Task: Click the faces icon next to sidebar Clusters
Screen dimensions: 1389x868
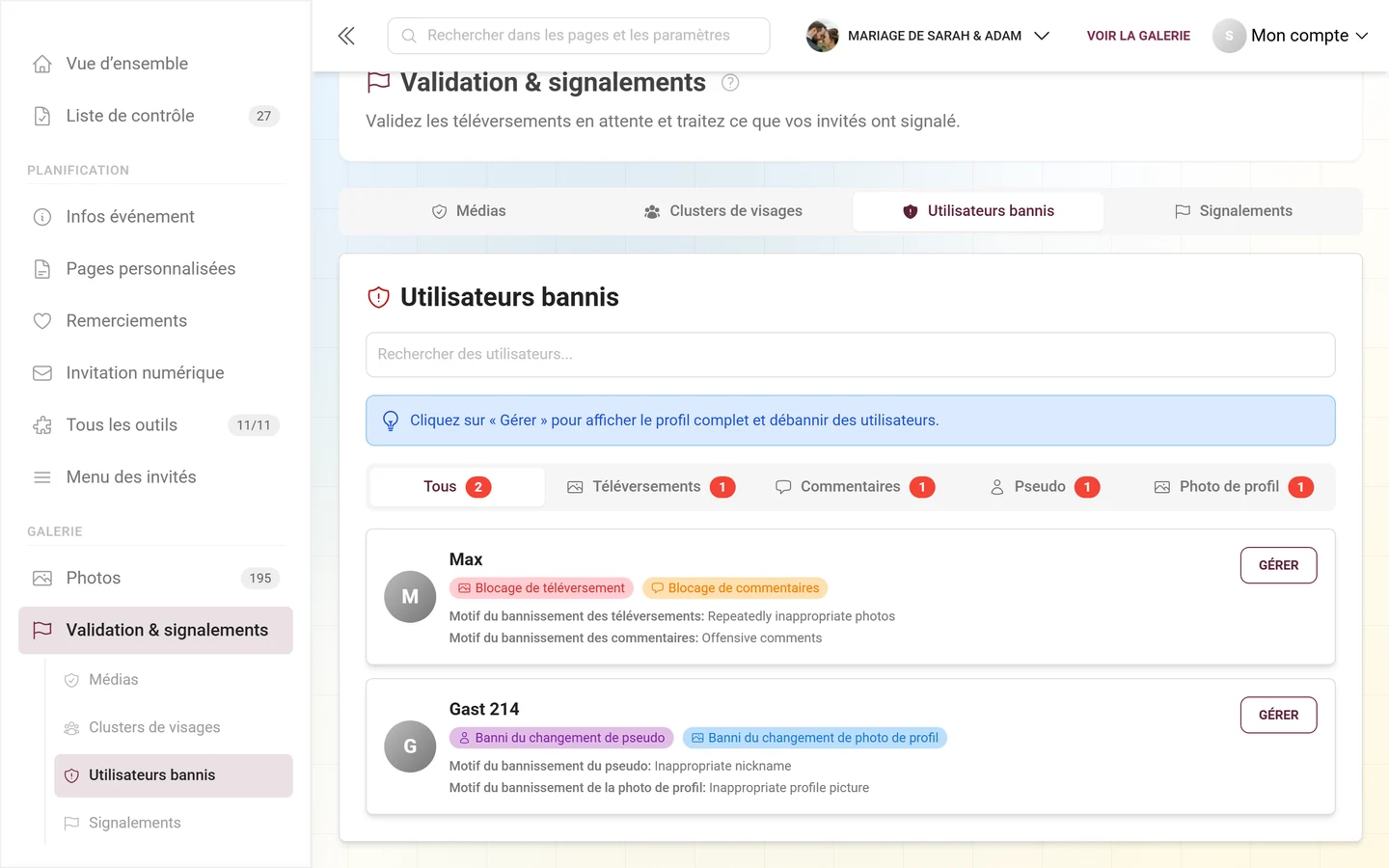Action: [71, 728]
